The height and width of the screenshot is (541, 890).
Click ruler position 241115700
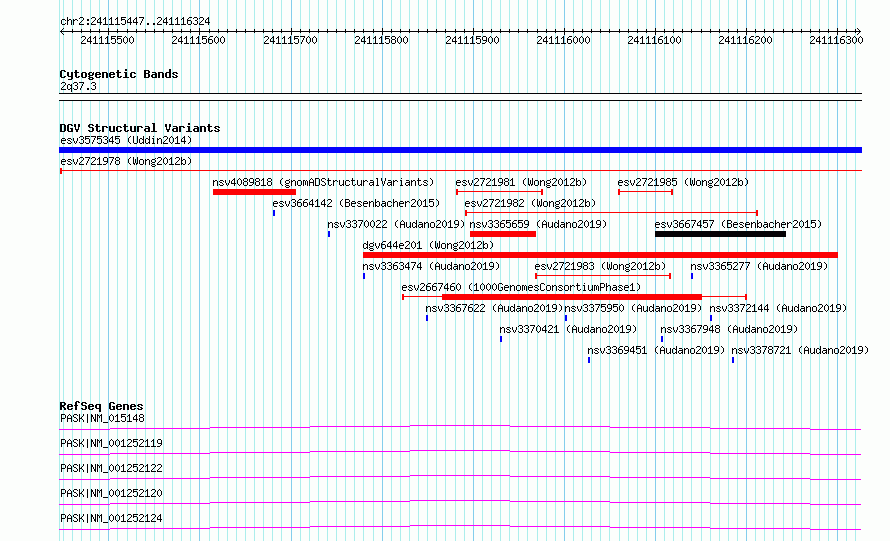[290, 40]
